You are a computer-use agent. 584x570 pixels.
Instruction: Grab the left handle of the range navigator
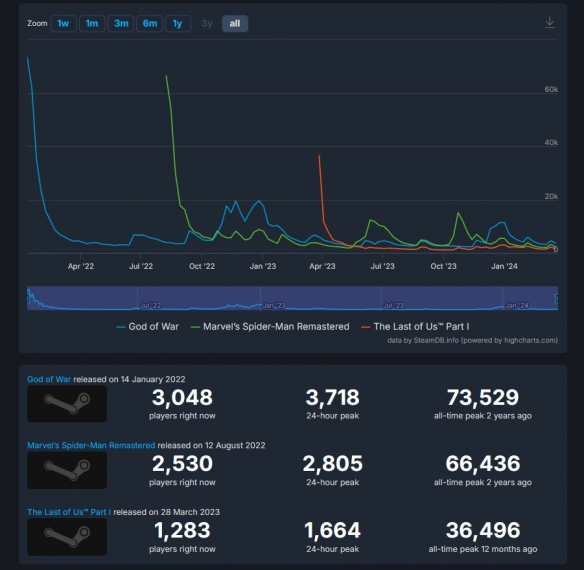tap(28, 298)
